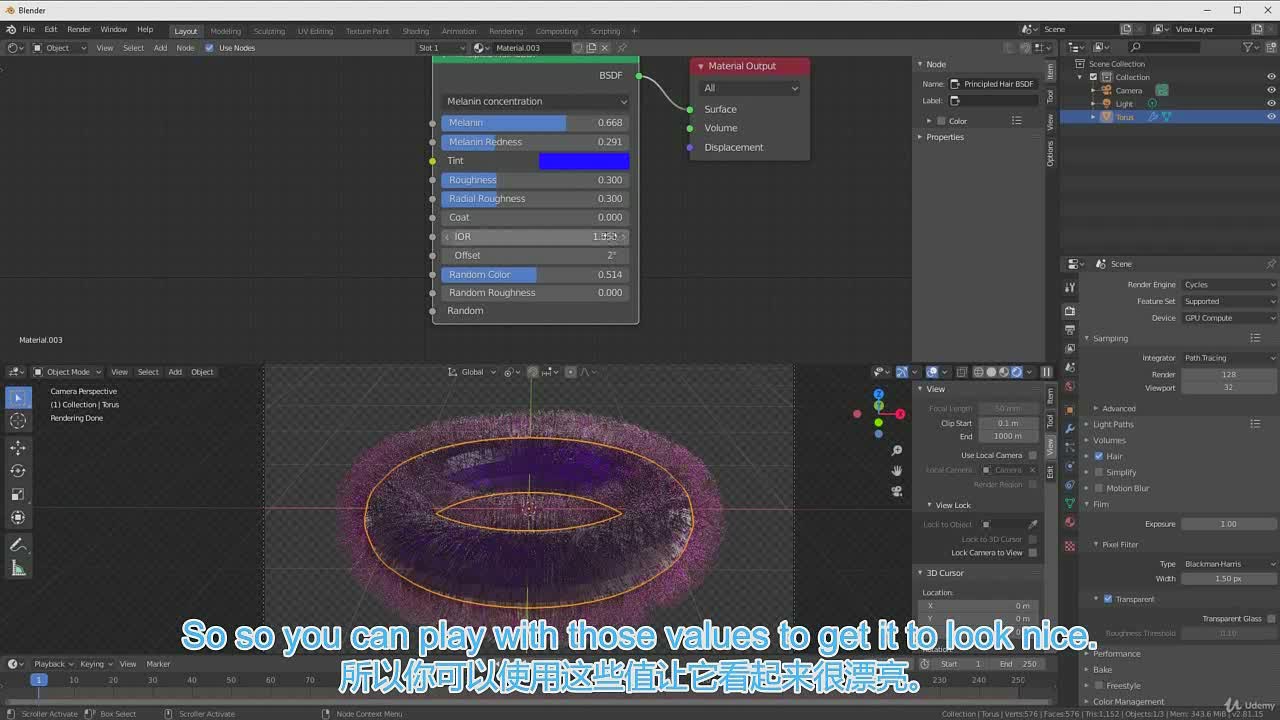Adjust the Random Color slider
The width and height of the screenshot is (1280, 720).
535,274
